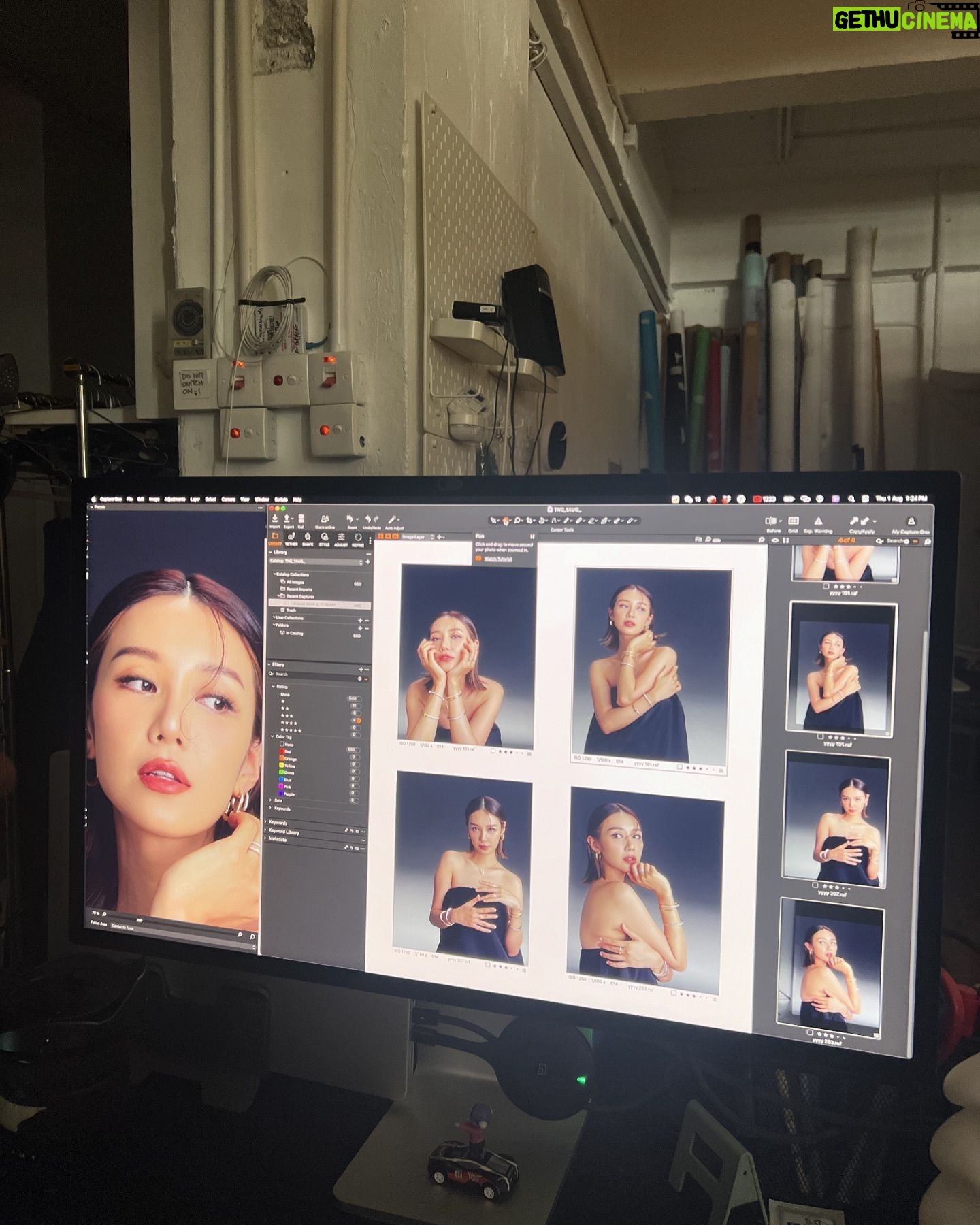Click the Blue color tag swatch
The width and height of the screenshot is (980, 1225).
click(x=282, y=780)
